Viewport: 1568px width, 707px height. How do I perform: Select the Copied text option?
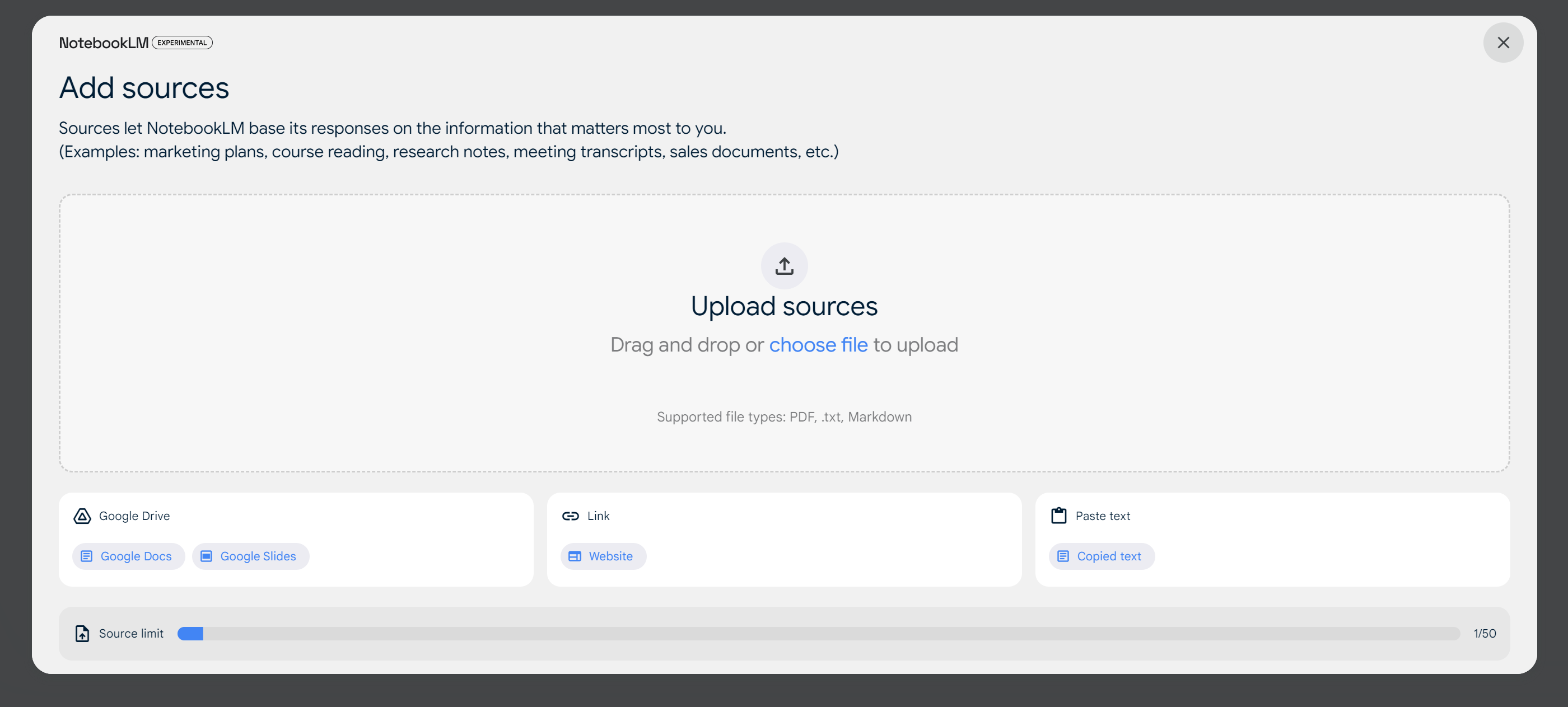1101,555
